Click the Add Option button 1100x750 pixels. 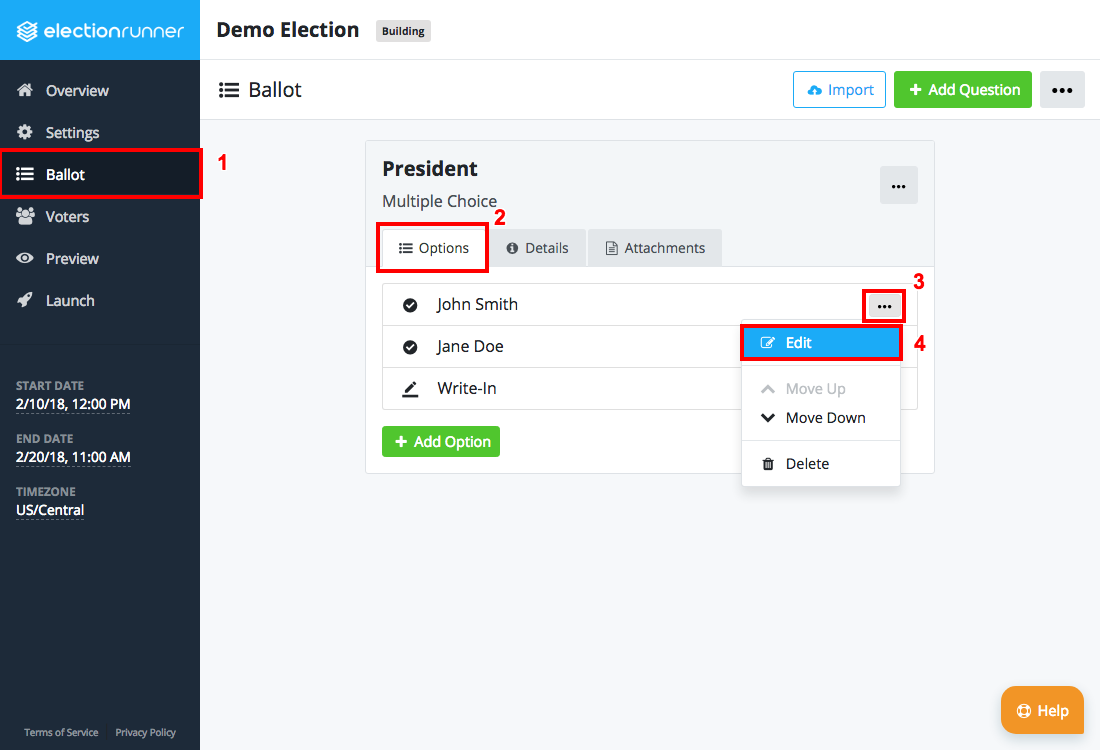(441, 441)
